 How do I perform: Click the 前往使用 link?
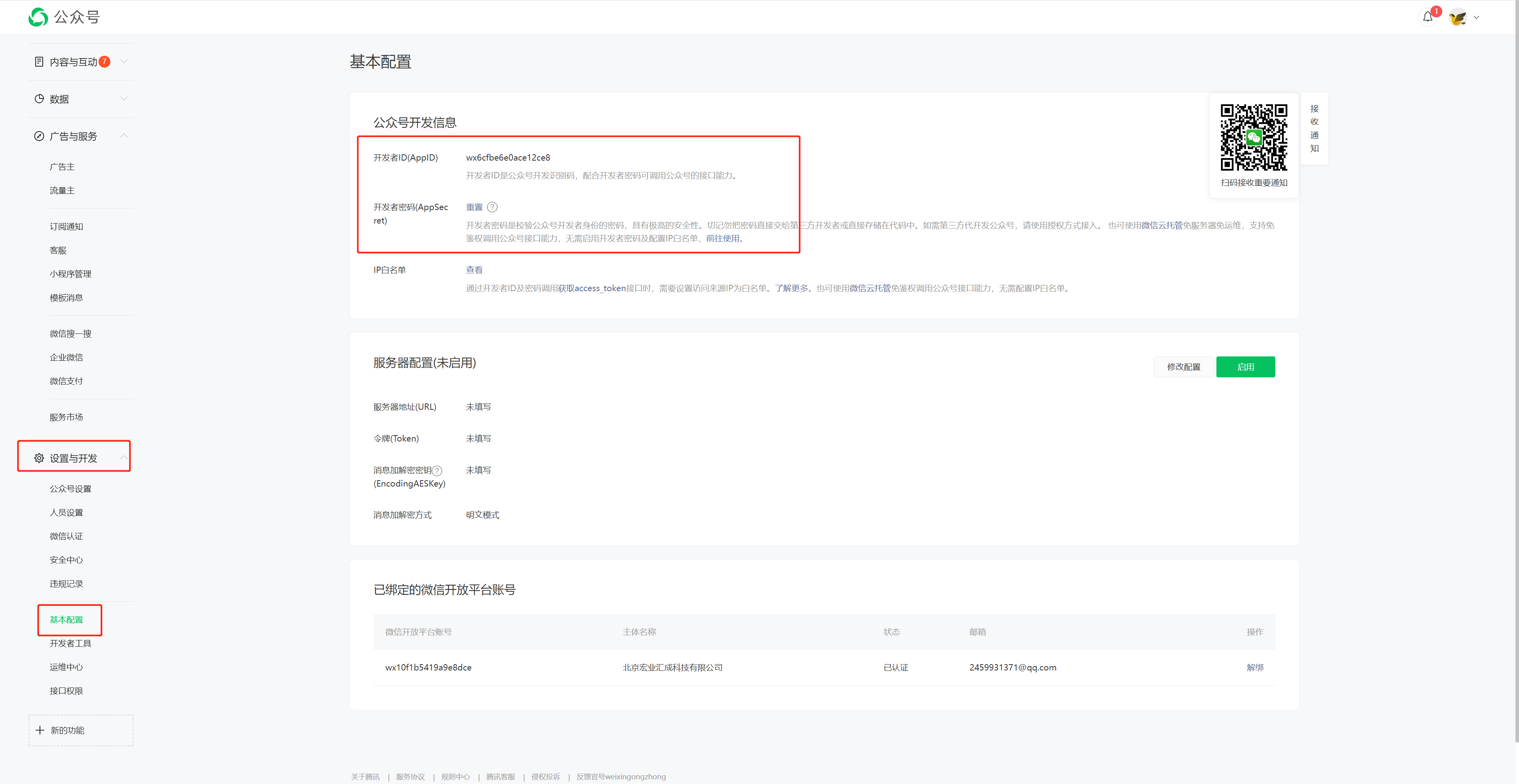[722, 239]
